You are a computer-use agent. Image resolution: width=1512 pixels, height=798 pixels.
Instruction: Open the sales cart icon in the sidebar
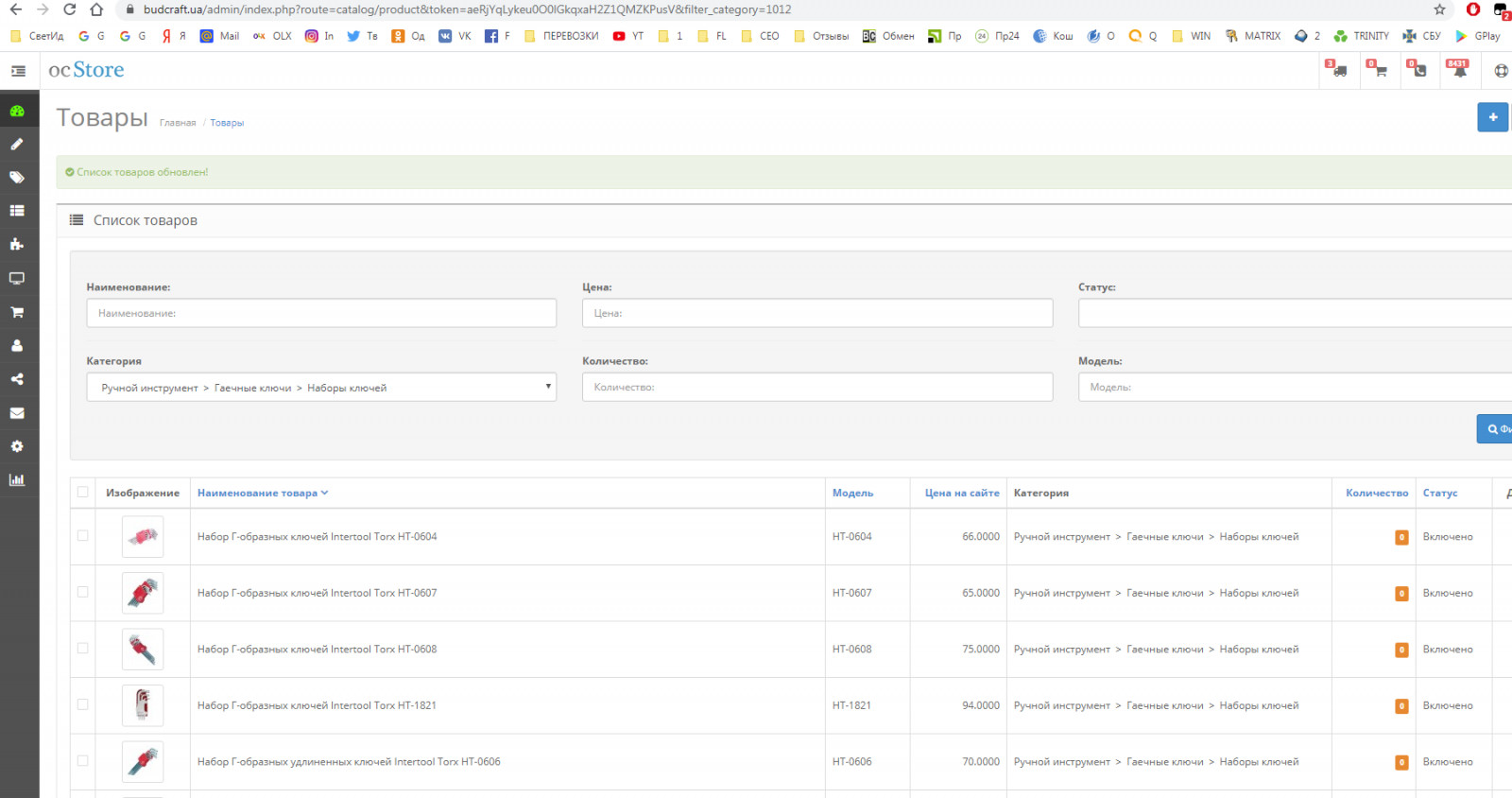coord(17,312)
